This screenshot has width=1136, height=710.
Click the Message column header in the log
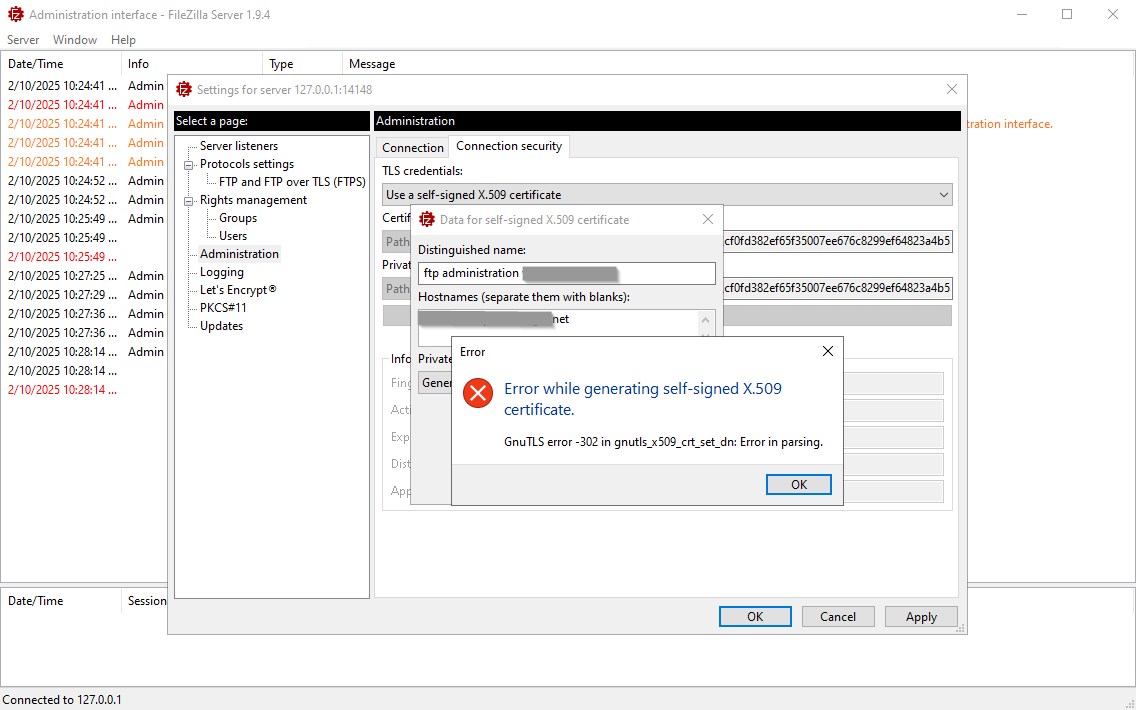372,64
